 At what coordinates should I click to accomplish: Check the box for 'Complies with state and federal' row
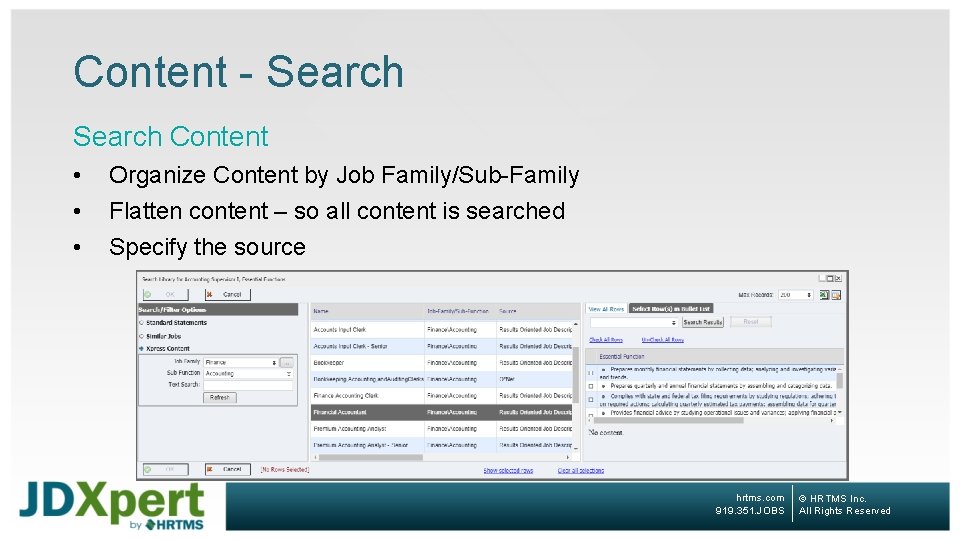(x=591, y=400)
